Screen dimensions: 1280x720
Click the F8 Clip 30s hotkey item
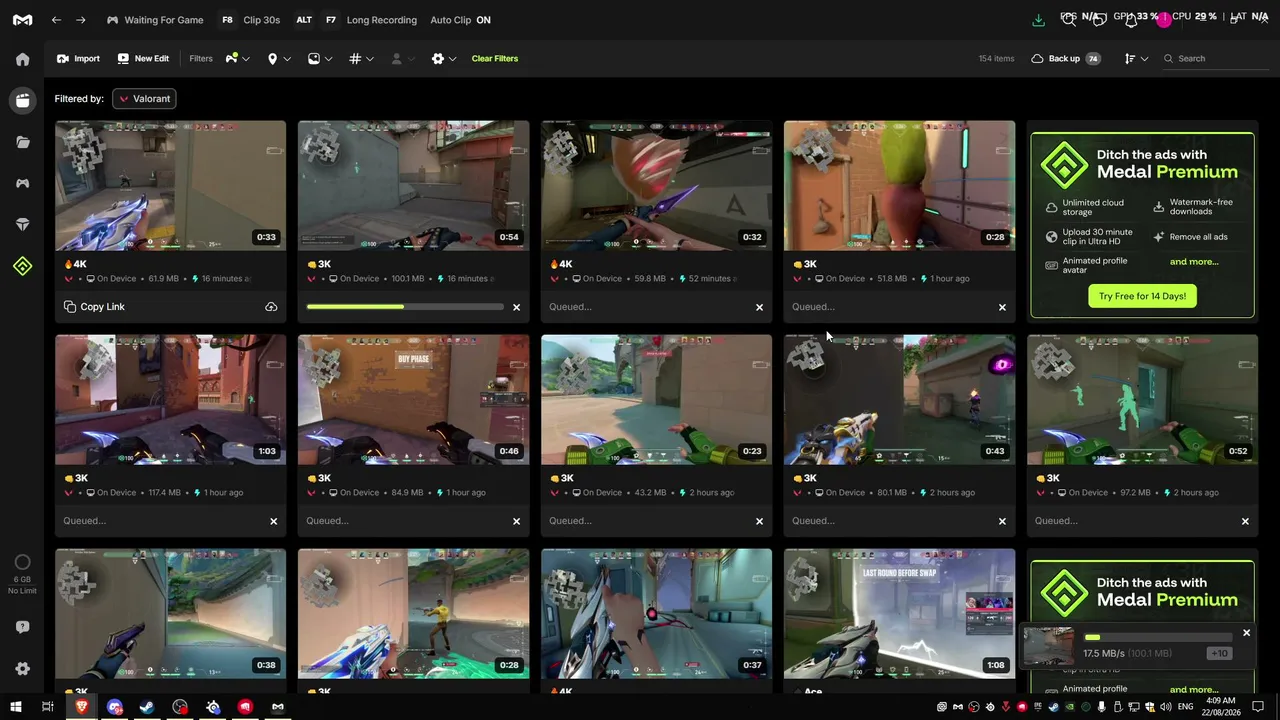coord(250,20)
